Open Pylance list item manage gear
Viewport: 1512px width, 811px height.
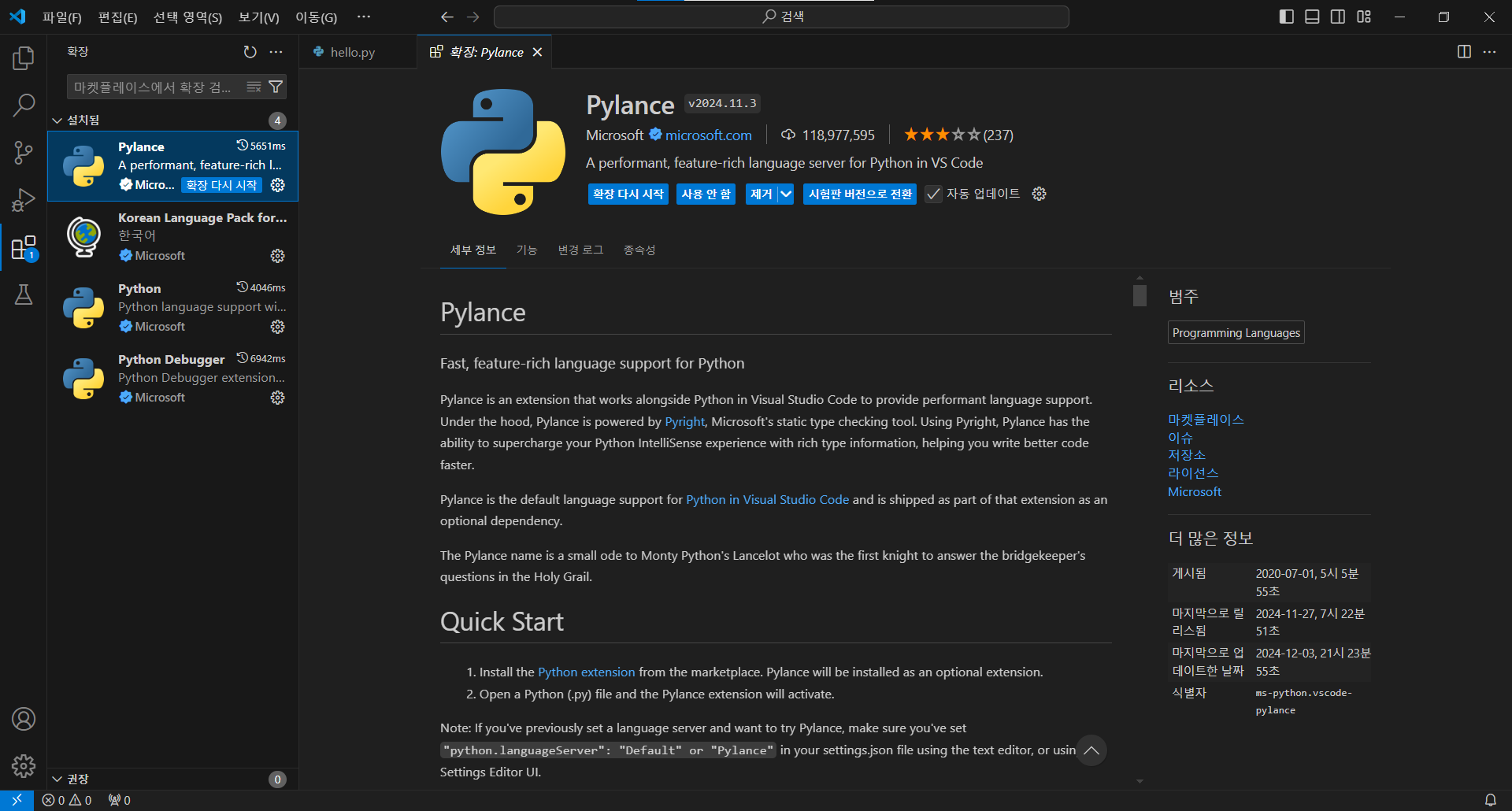point(277,185)
